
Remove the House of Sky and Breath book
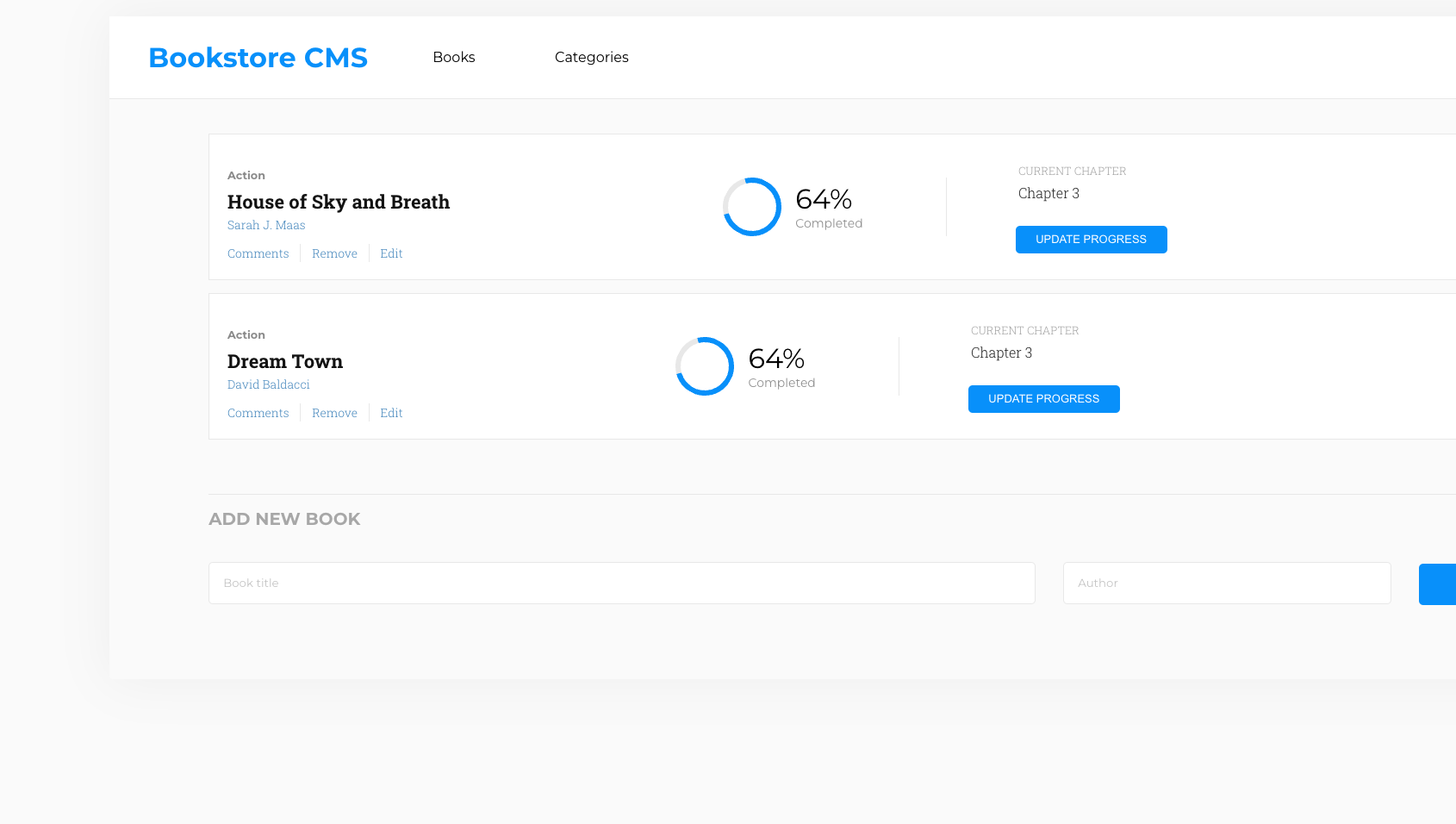[x=334, y=253]
